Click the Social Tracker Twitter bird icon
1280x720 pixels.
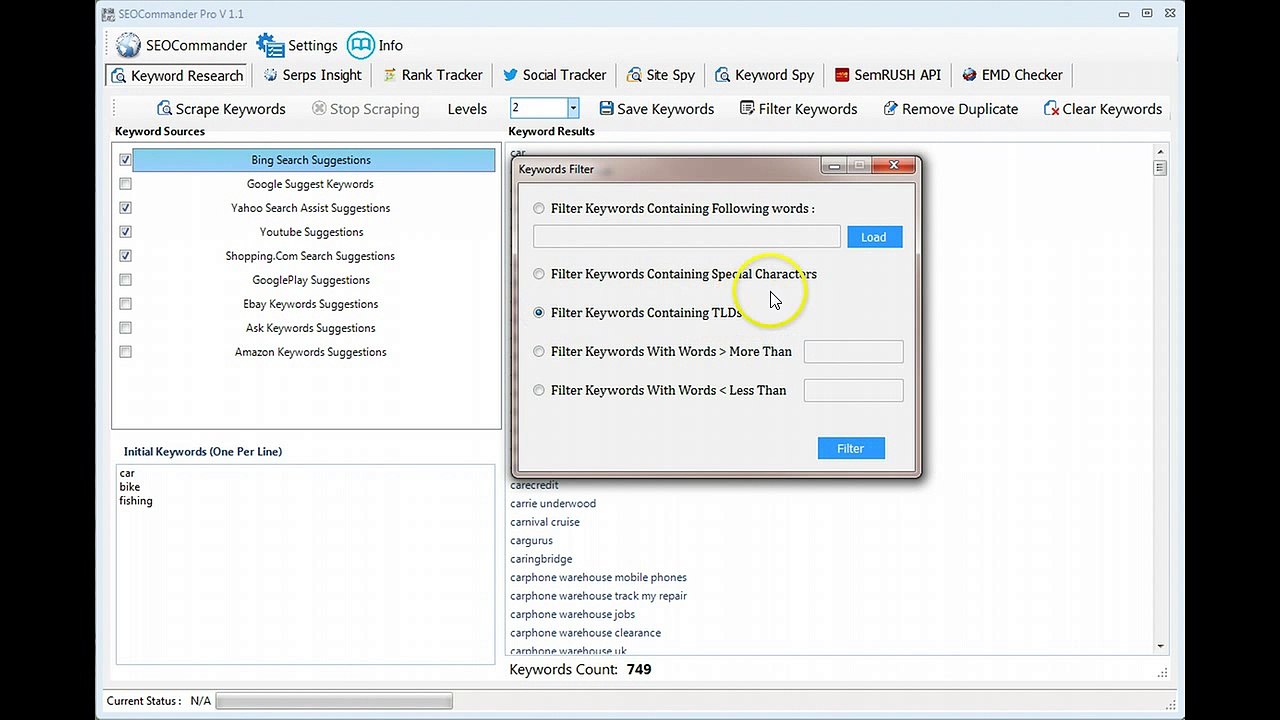(510, 75)
